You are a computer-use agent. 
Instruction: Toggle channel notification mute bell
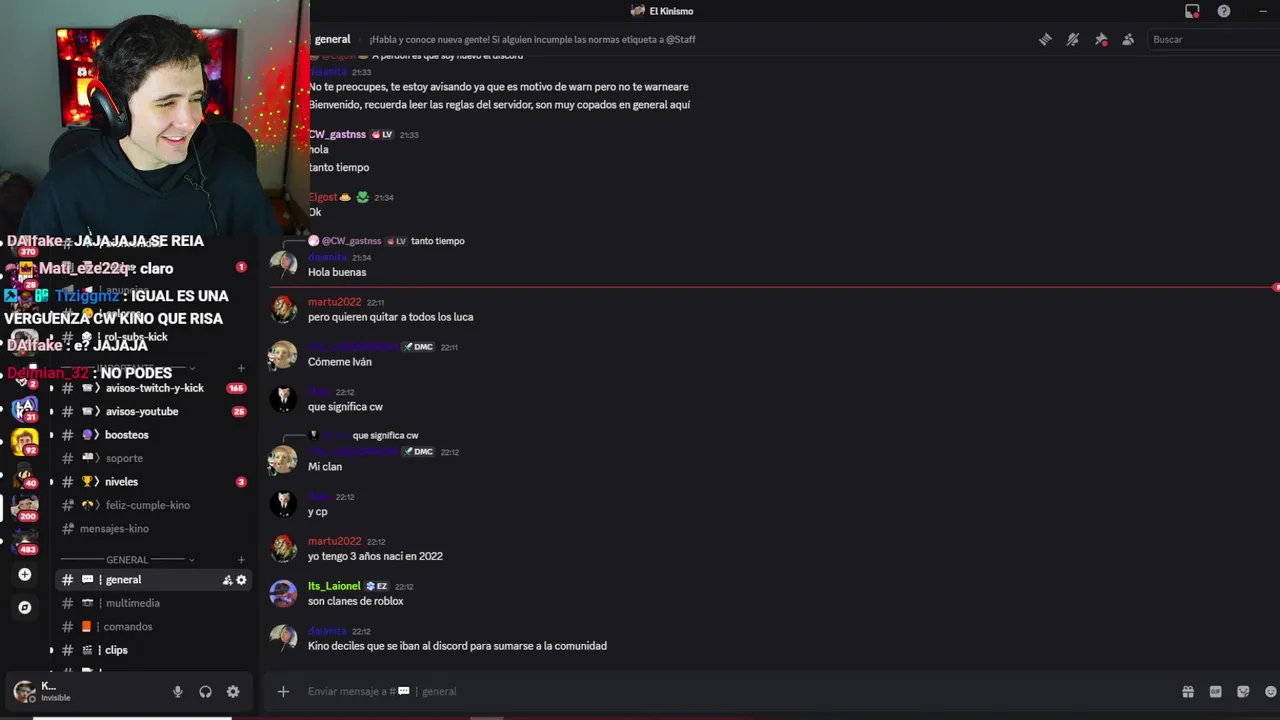[x=1073, y=40]
